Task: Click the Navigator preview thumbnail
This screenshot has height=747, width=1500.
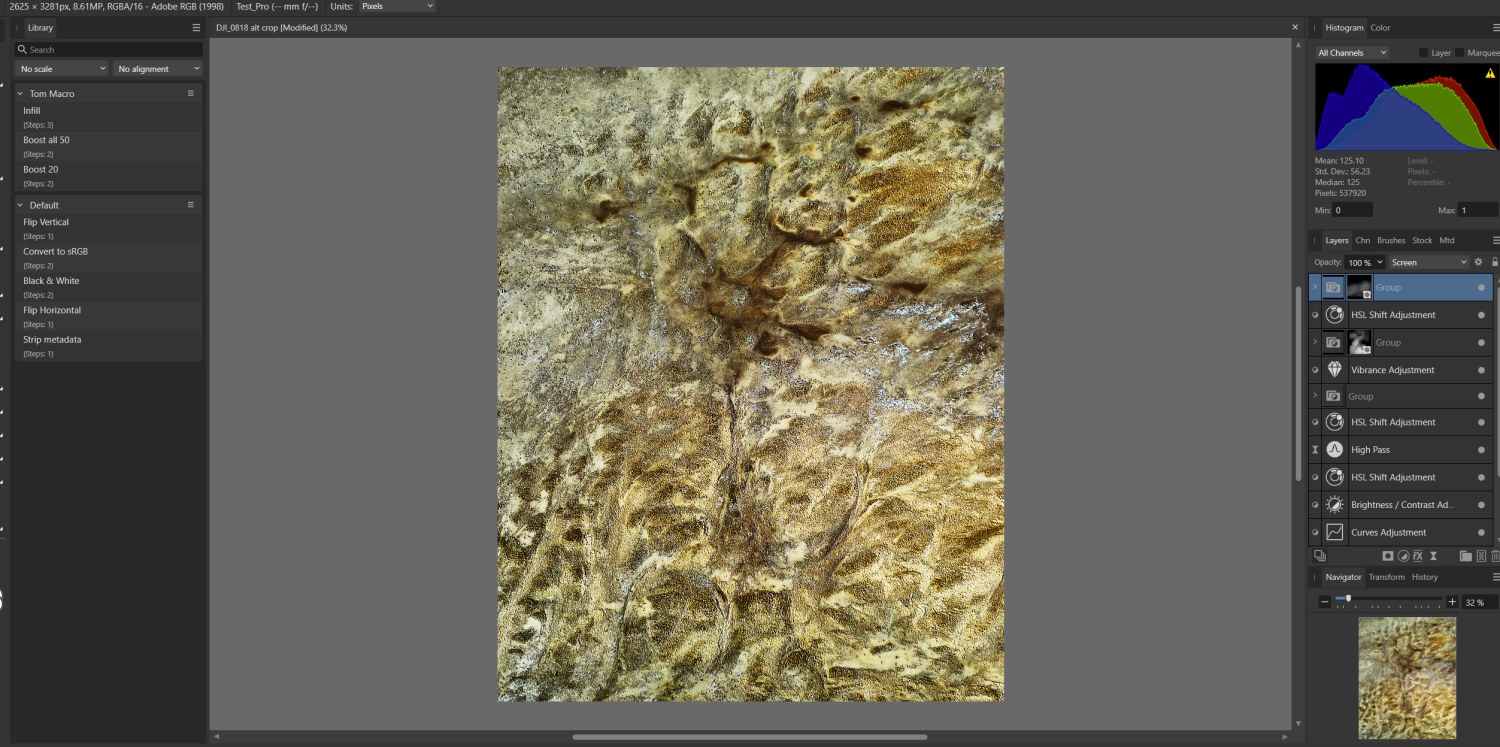Action: click(x=1407, y=678)
